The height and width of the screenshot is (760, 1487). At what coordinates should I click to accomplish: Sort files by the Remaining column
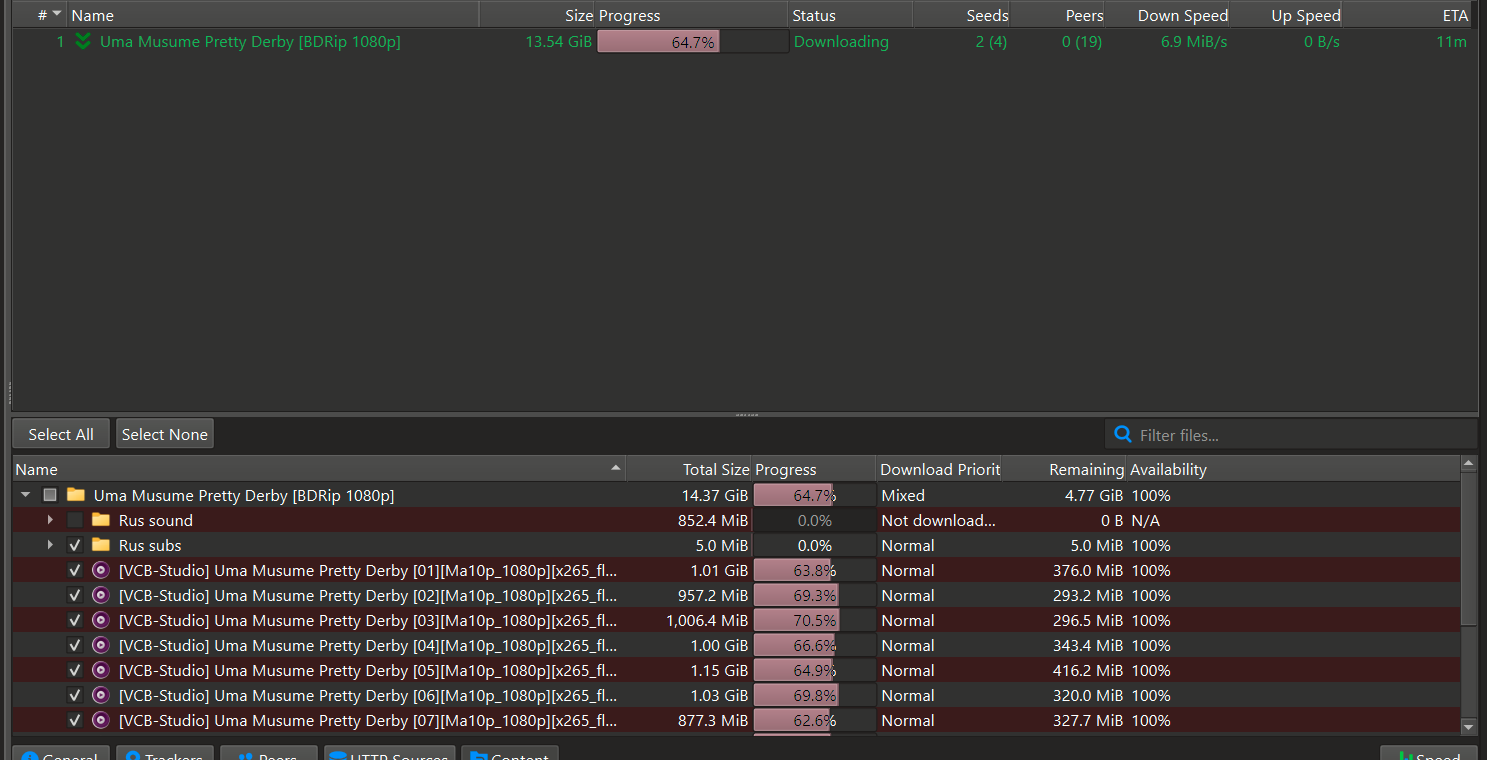point(1064,469)
